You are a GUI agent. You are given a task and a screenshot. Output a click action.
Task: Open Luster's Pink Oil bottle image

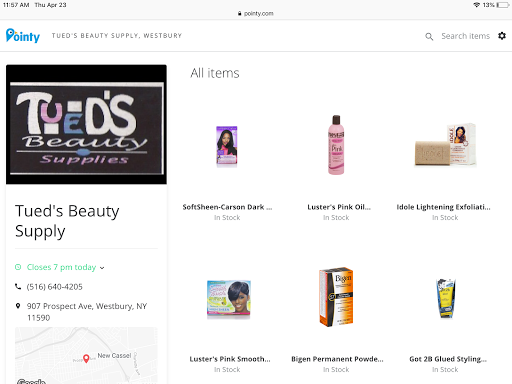(x=336, y=145)
